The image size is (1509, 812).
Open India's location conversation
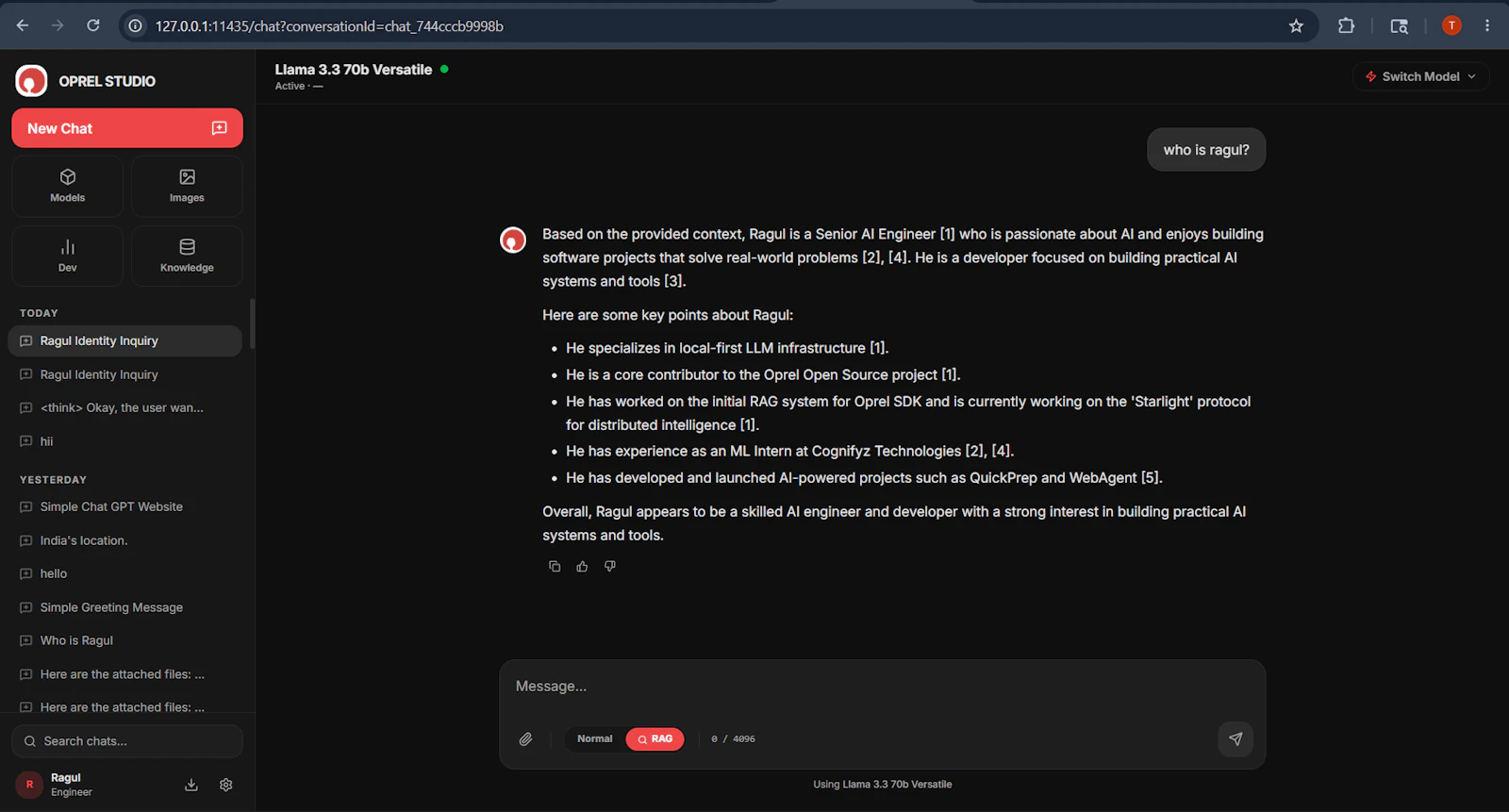[x=125, y=540]
